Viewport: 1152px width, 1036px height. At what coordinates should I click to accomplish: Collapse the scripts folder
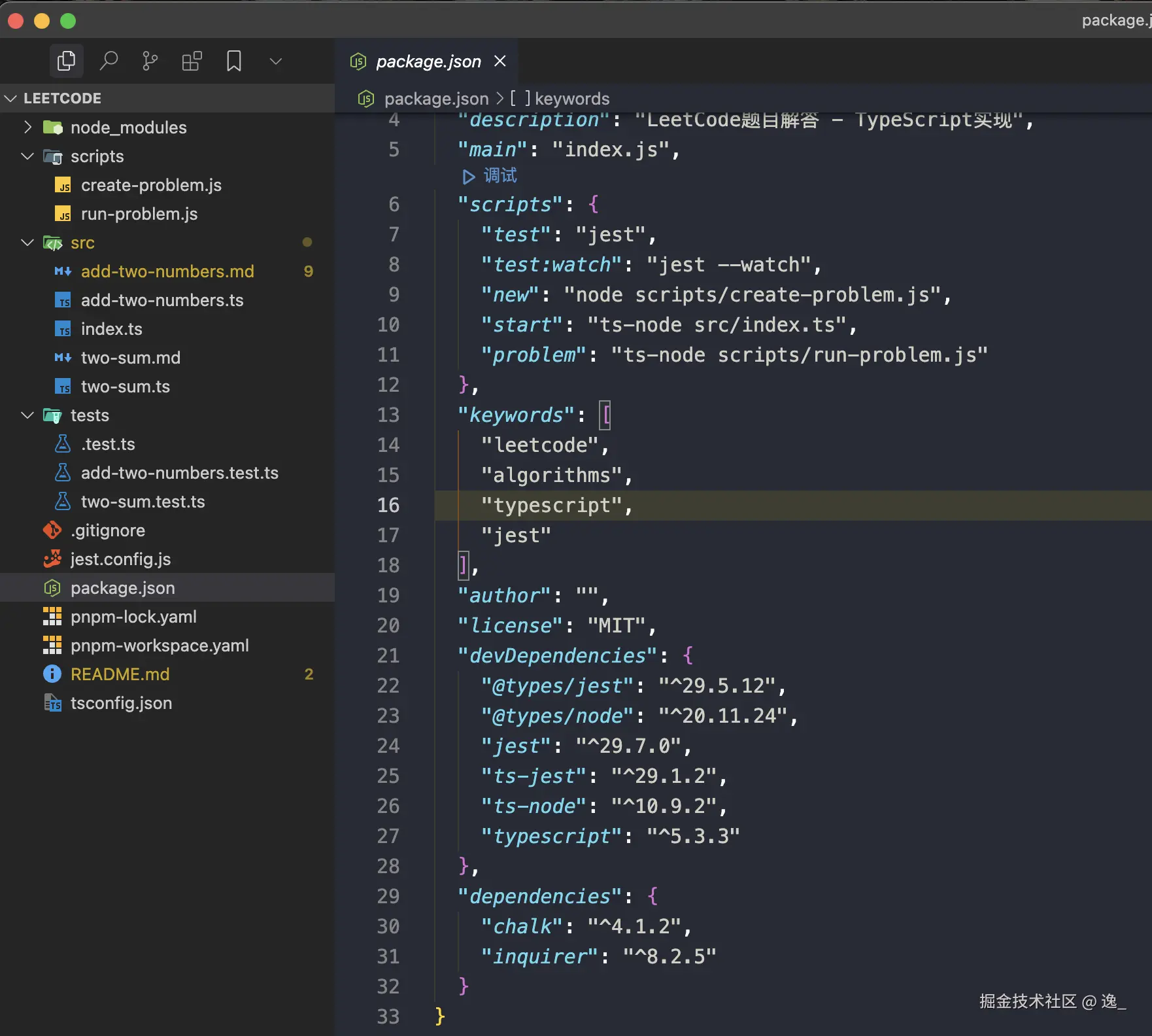click(27, 156)
